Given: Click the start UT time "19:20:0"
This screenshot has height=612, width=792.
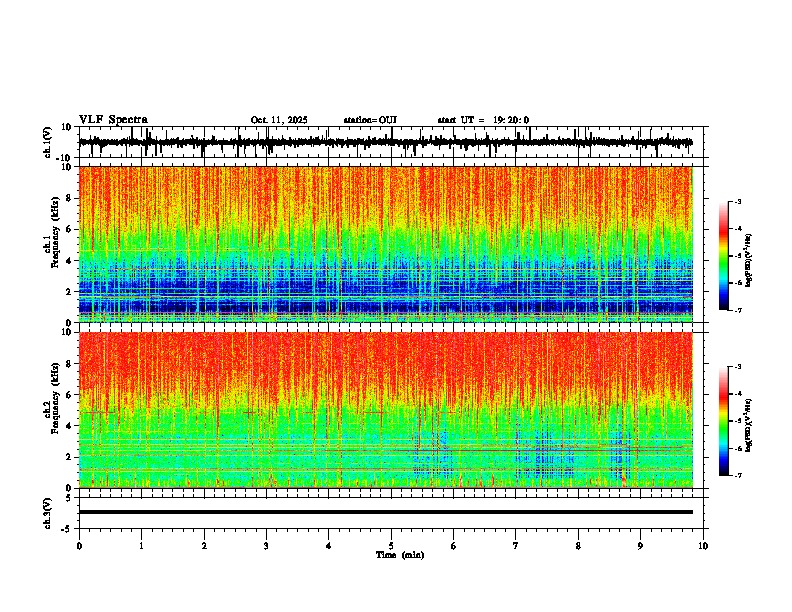Looking at the screenshot, I should click(x=511, y=120).
